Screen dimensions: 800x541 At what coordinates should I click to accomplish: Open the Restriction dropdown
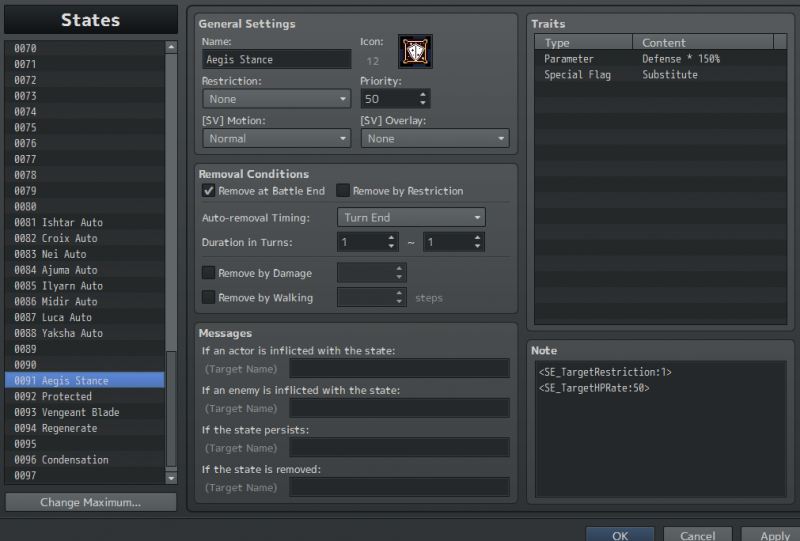(277, 99)
